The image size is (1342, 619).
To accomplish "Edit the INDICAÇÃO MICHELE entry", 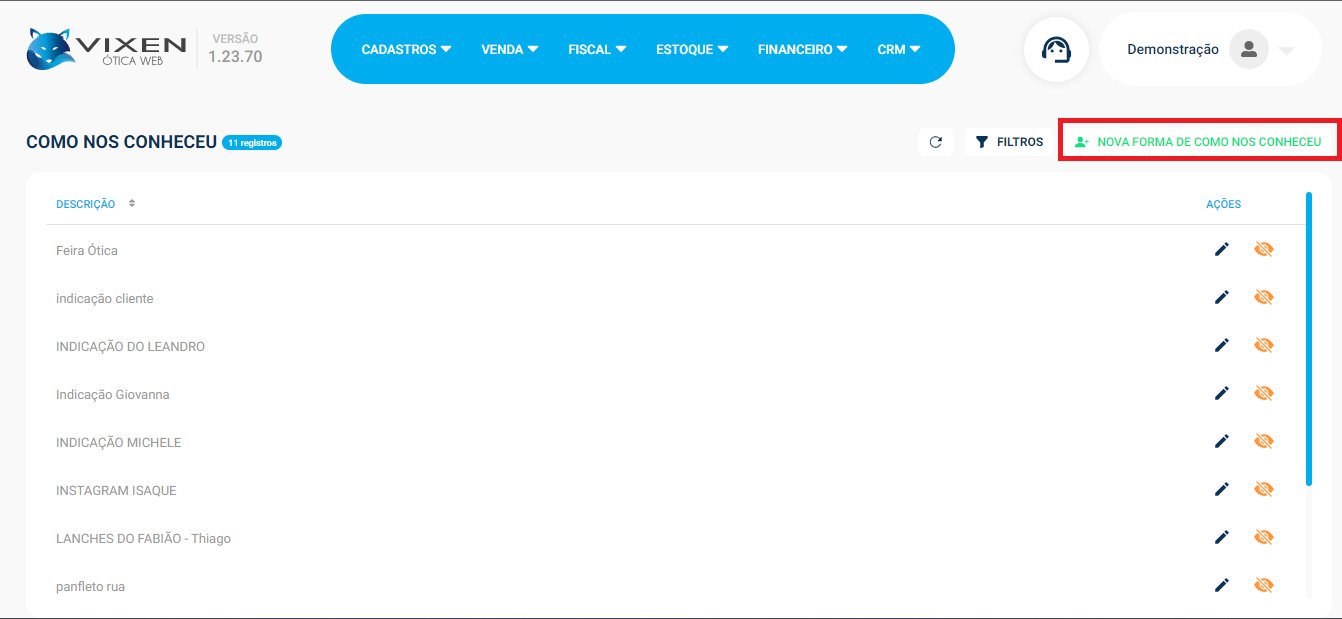I will pyautogui.click(x=1221, y=441).
